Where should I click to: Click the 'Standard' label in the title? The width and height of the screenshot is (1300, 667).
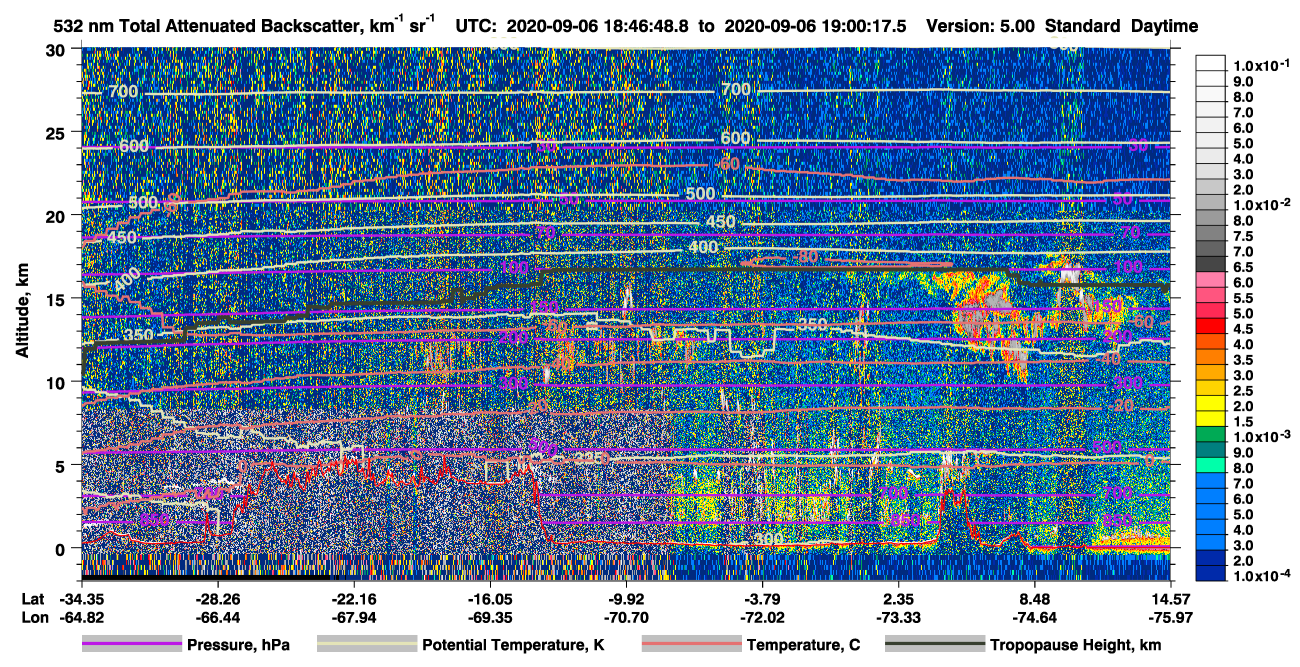click(x=1084, y=27)
